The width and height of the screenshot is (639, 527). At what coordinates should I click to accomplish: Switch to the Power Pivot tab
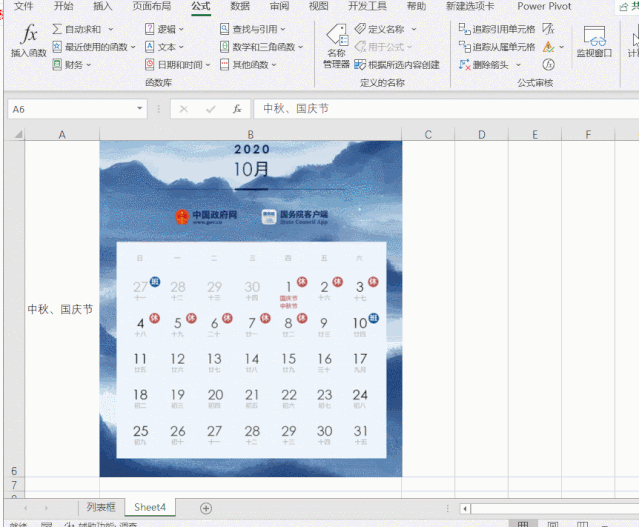(544, 6)
